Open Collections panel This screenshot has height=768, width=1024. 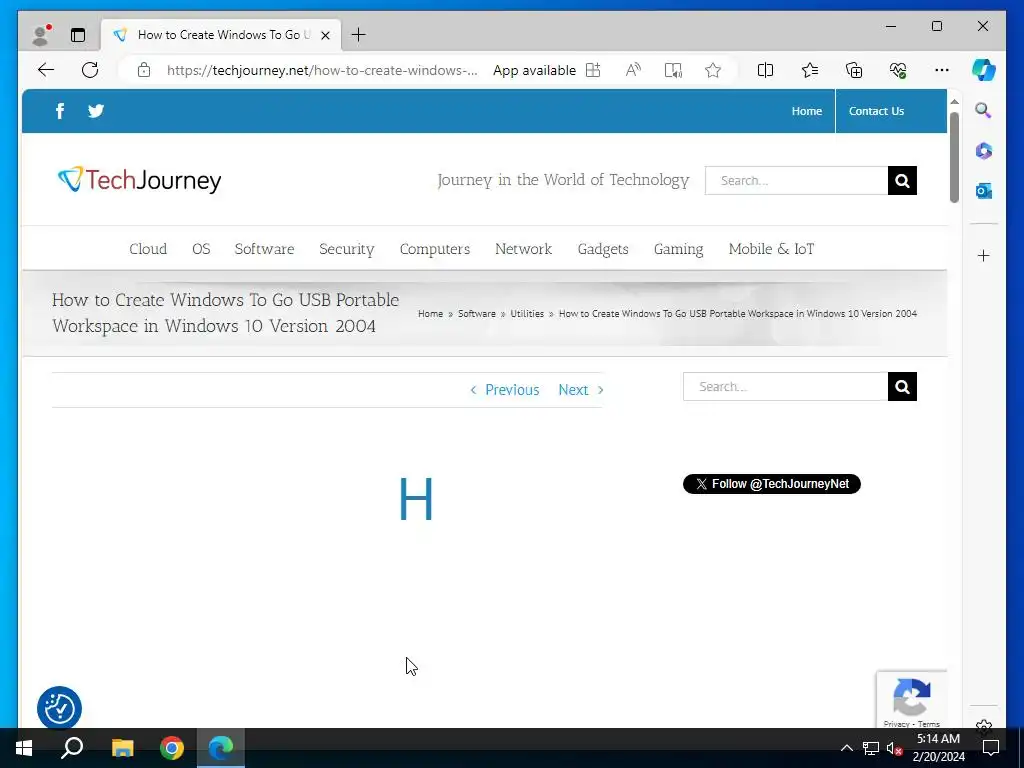click(854, 70)
